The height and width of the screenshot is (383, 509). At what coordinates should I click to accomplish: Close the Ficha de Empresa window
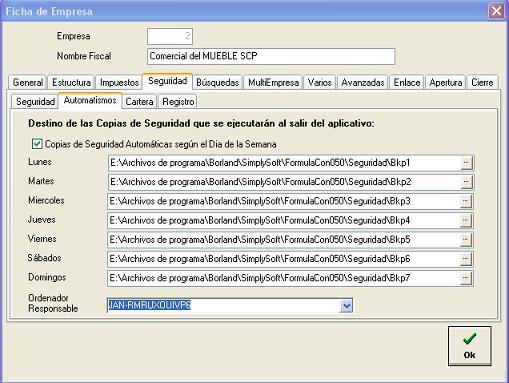tap(496, 11)
